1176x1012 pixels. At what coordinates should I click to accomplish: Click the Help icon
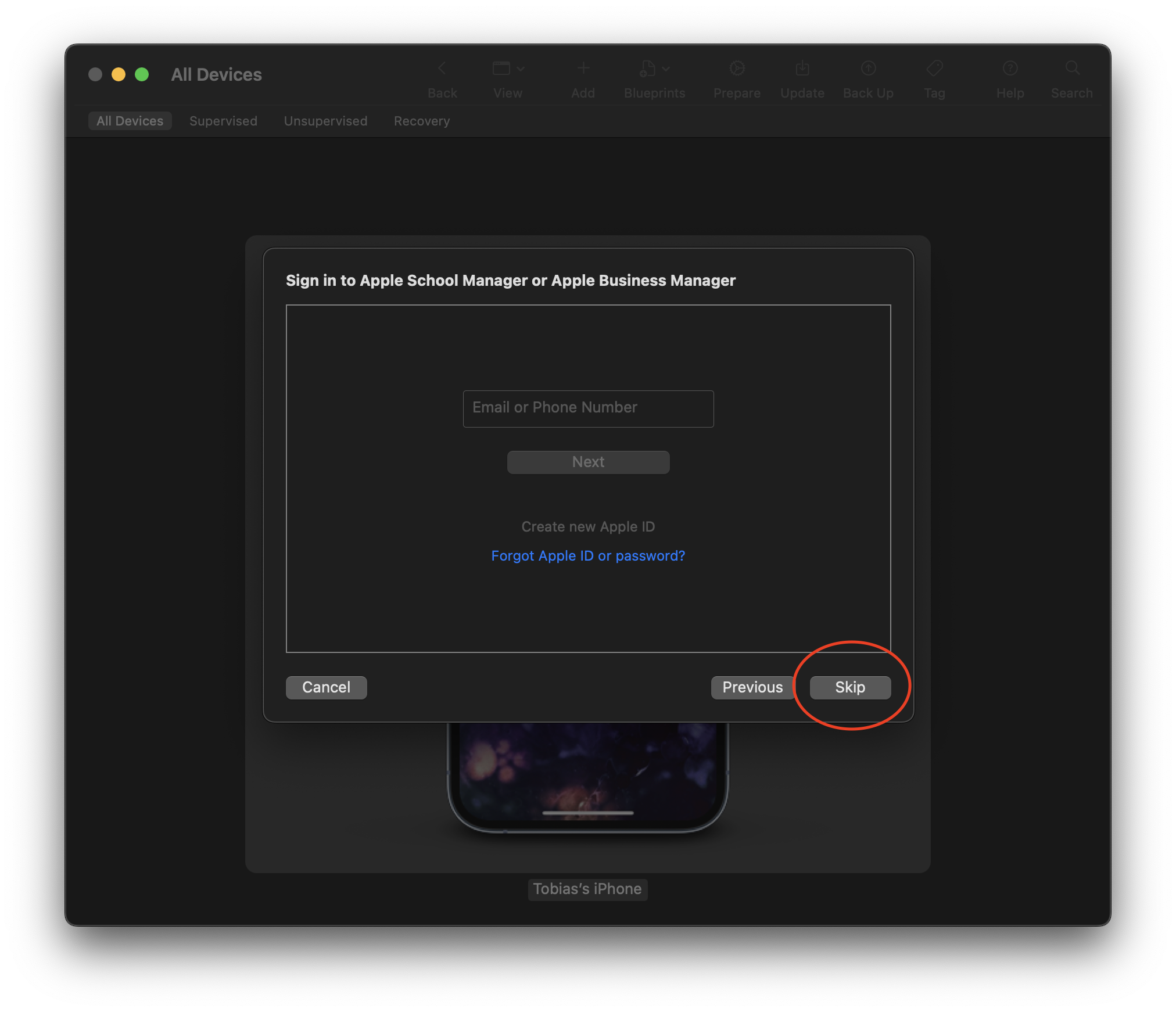pos(1010,68)
